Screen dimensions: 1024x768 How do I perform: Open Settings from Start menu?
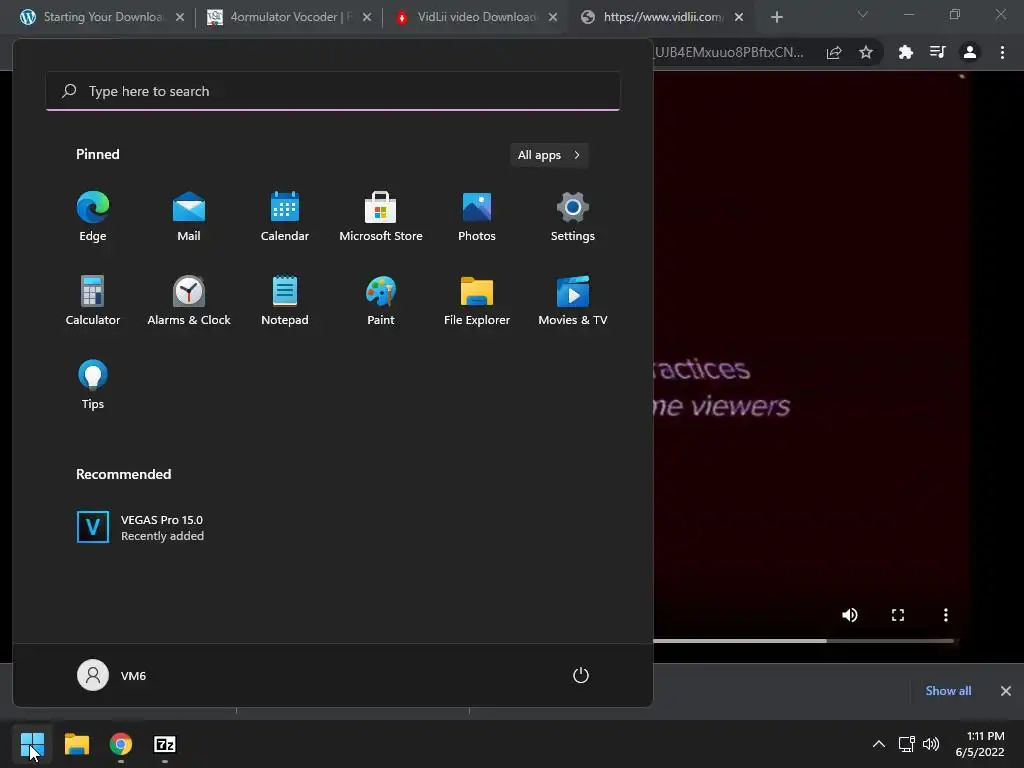(x=573, y=217)
